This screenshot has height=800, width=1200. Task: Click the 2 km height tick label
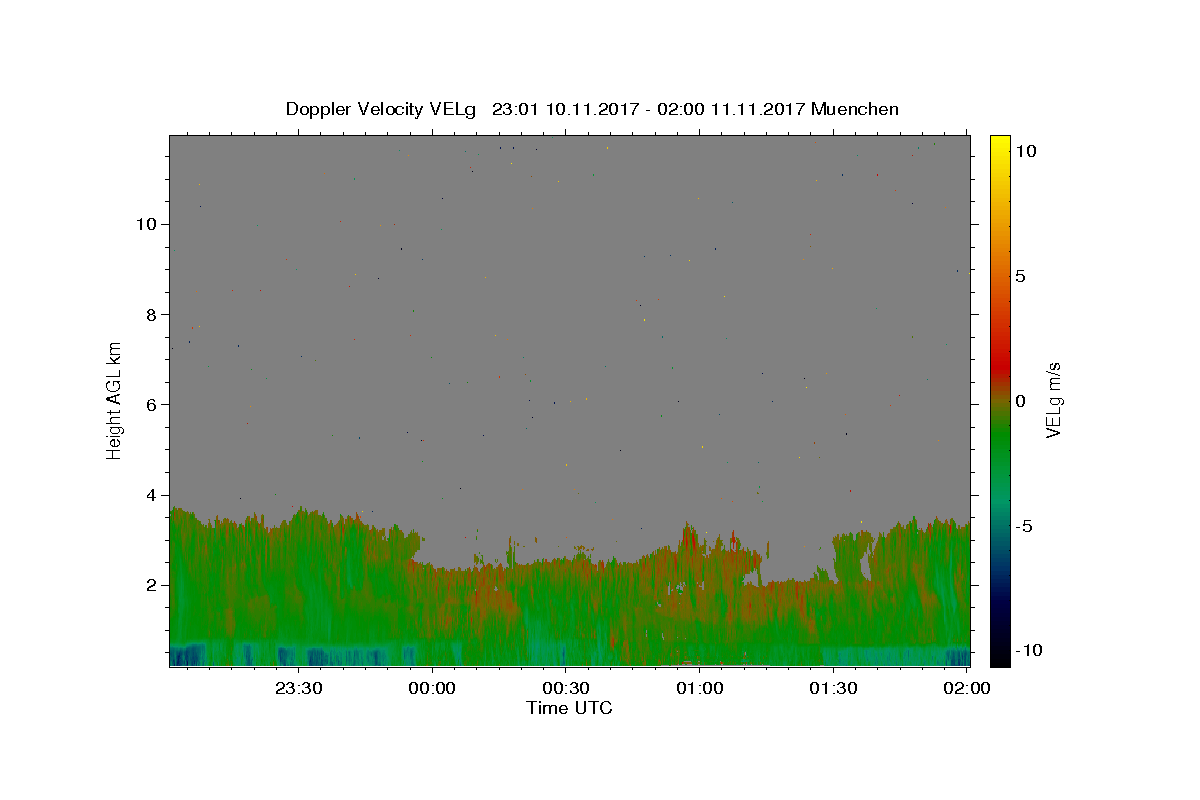coord(149,585)
